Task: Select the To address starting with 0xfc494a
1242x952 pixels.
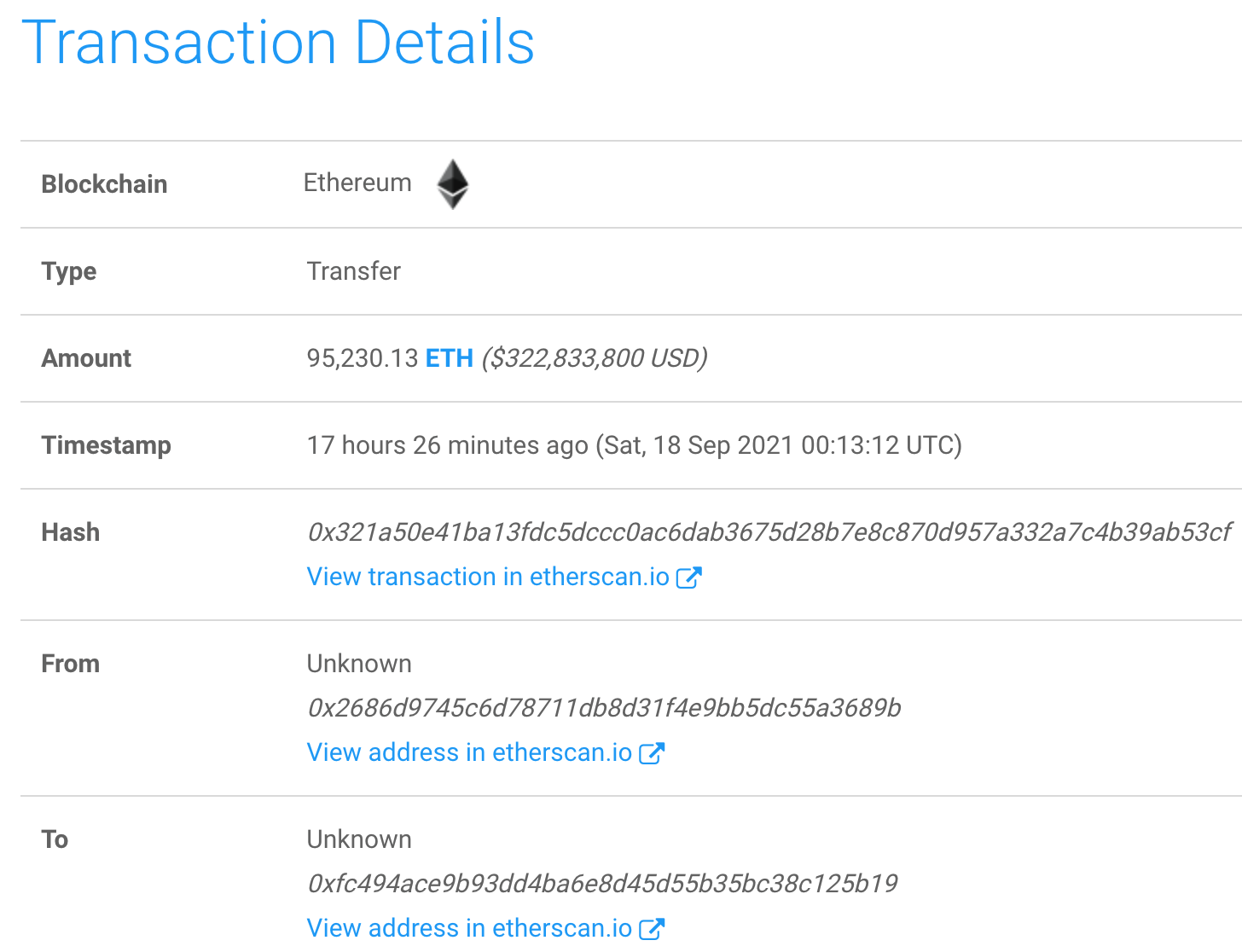Action: 601,884
